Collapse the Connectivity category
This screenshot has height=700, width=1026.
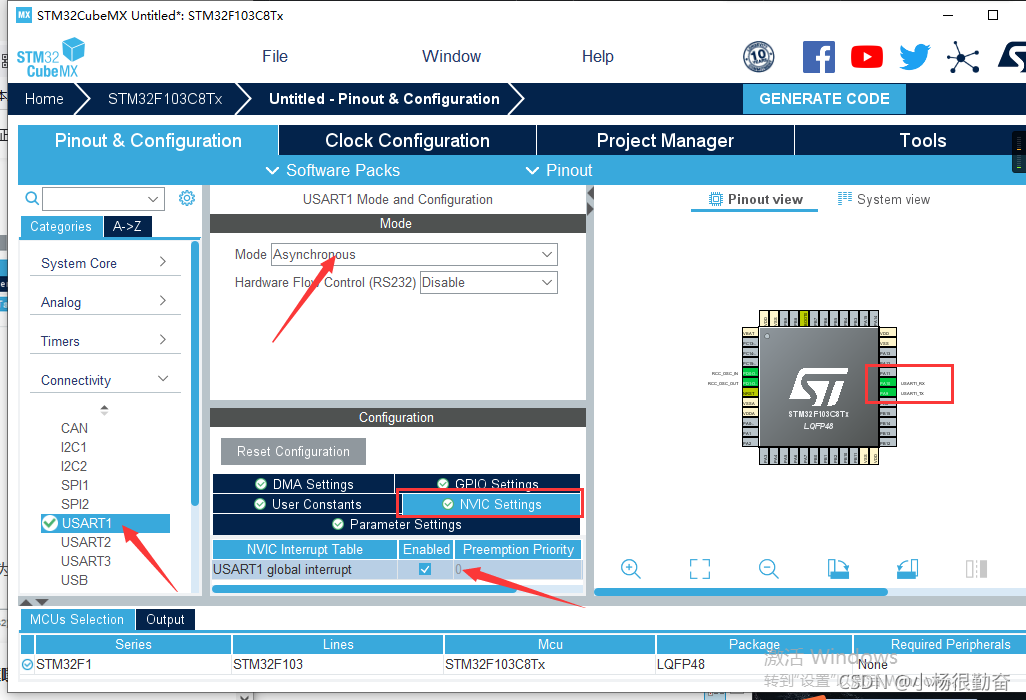tap(105, 380)
